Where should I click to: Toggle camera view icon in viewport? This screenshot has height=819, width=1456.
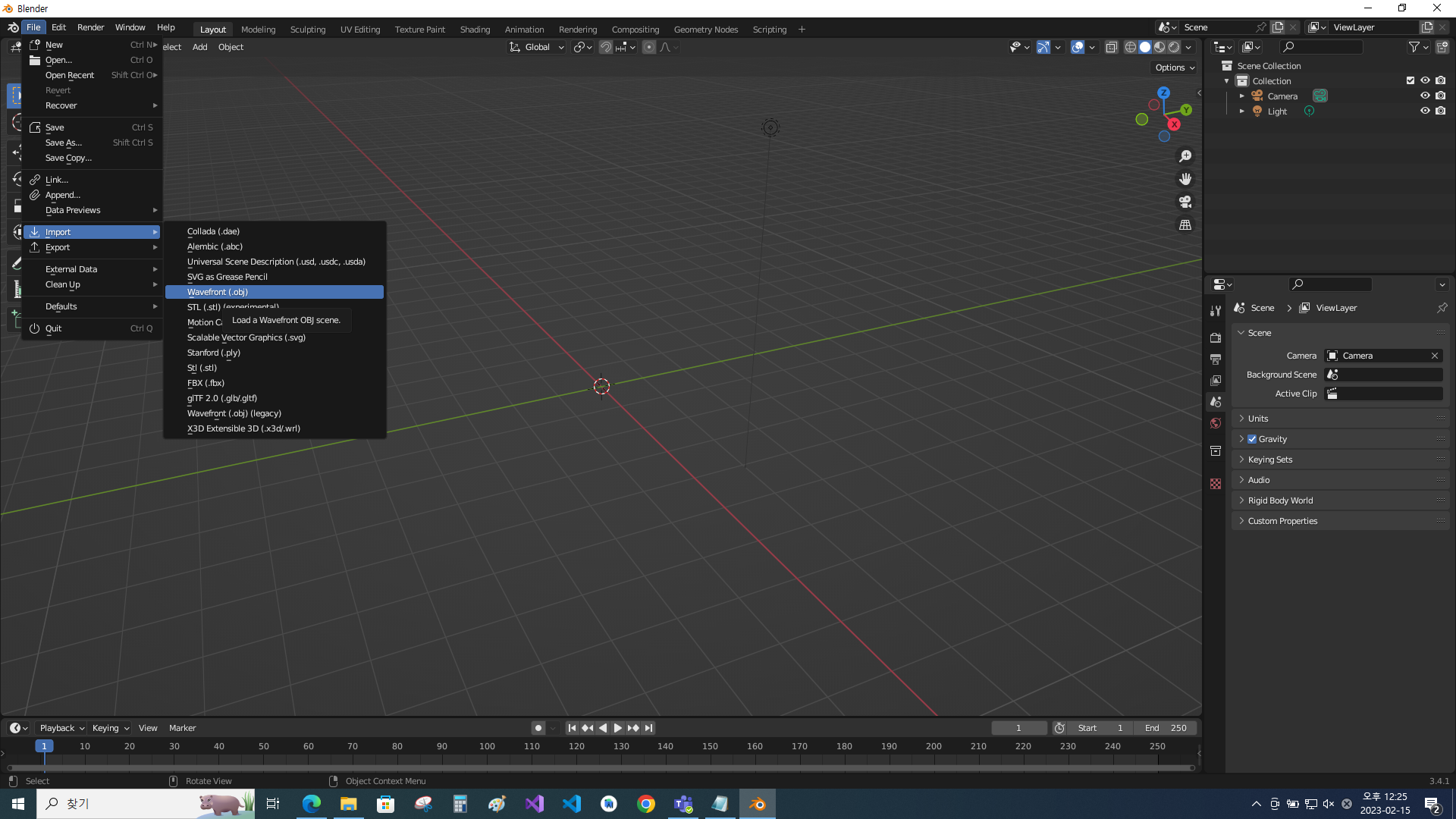point(1185,202)
